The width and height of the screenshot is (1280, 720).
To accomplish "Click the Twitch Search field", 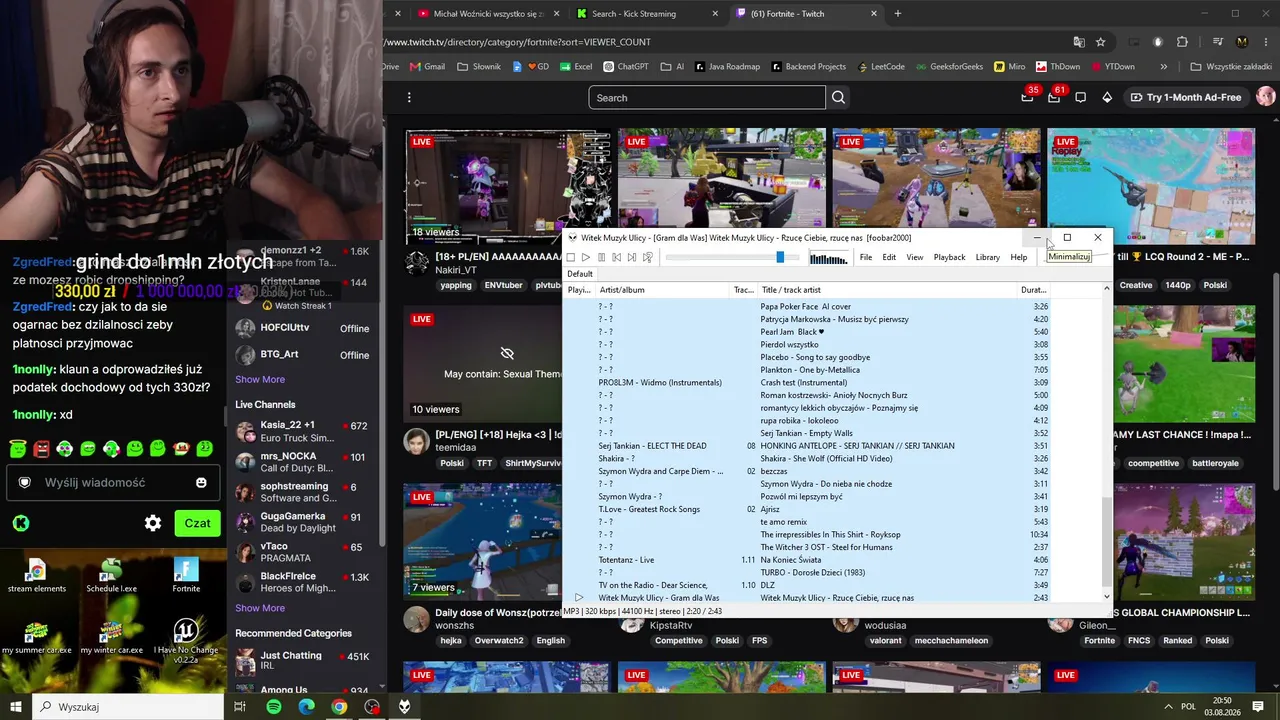I will pyautogui.click(x=707, y=97).
